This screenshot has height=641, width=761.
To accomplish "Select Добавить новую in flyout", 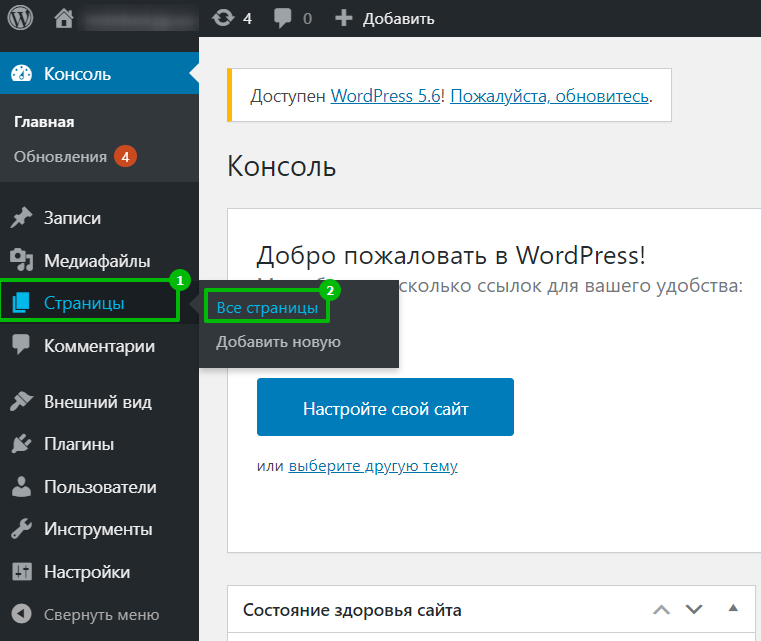I will [278, 342].
